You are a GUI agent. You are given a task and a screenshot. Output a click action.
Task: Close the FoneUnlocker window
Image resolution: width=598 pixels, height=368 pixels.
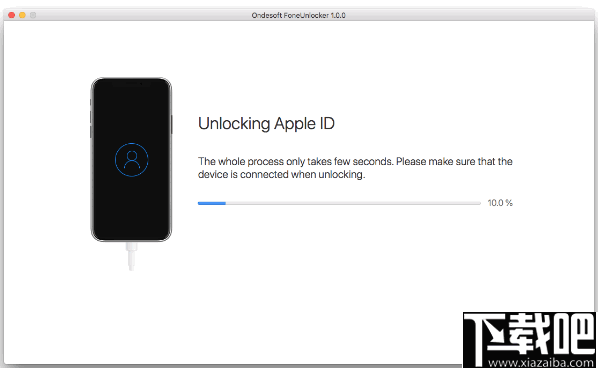[11, 15]
